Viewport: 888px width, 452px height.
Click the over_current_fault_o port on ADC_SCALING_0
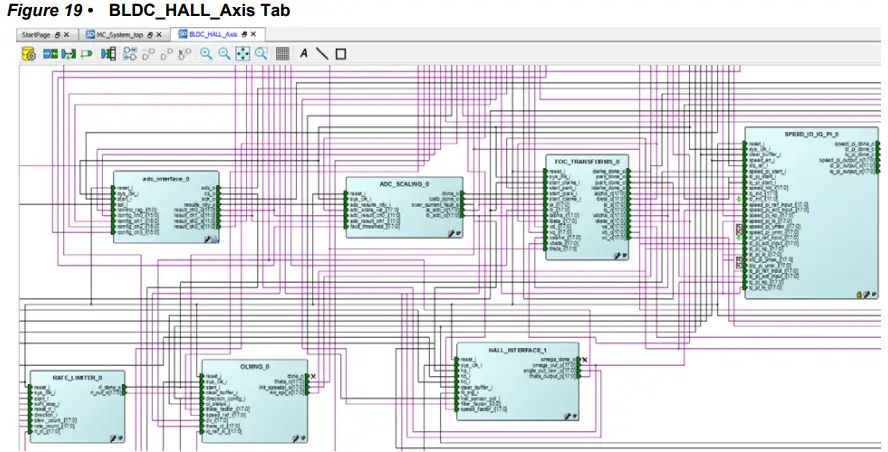pos(437,204)
